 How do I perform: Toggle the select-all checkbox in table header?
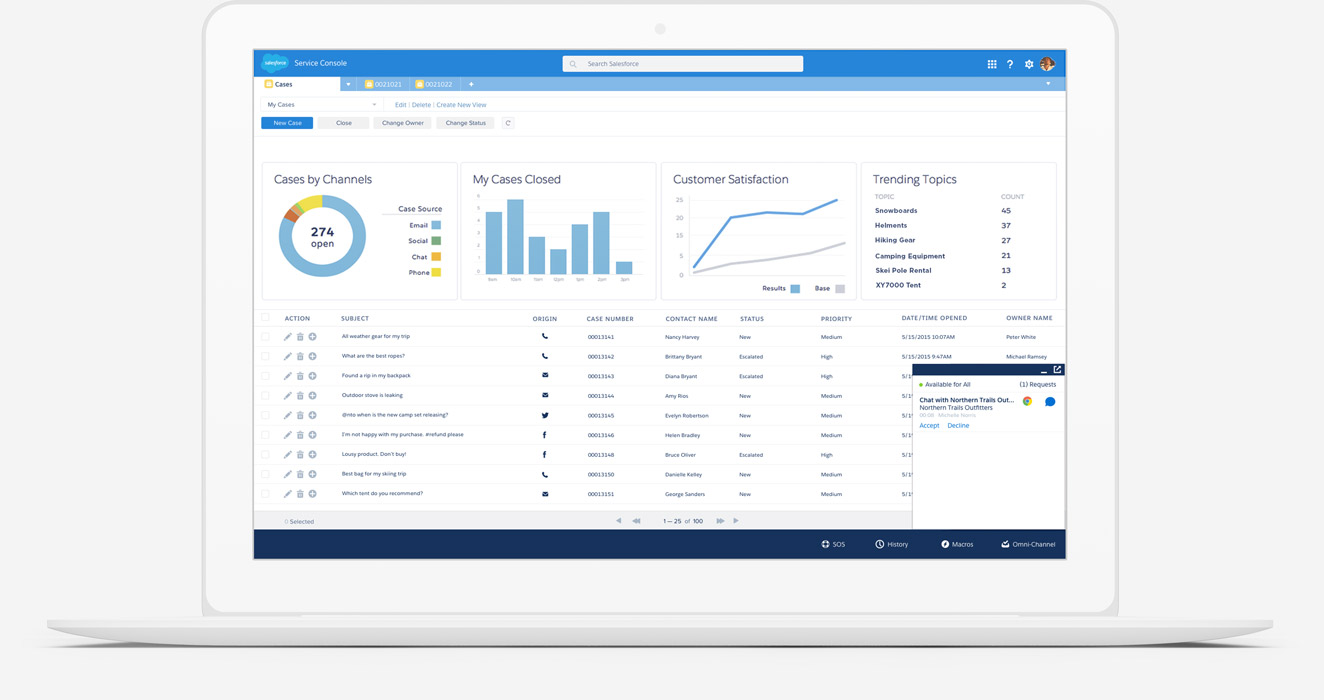point(266,318)
